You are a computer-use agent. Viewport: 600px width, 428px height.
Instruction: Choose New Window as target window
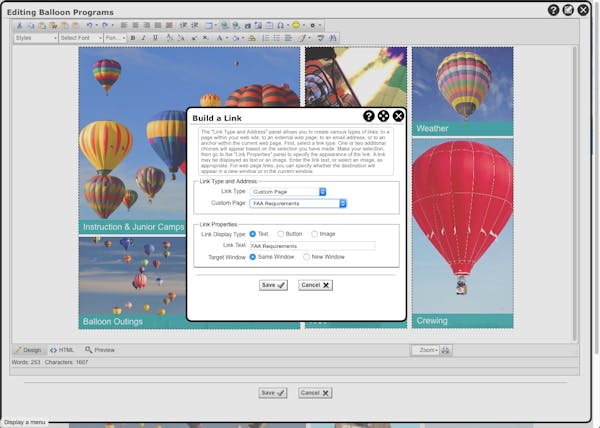tap(307, 257)
